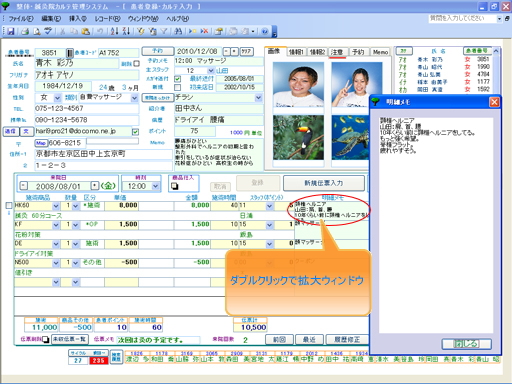The width and height of the screenshot is (512, 384).
Task: Click the blue Help question-mark icon
Action: (x=265, y=31)
